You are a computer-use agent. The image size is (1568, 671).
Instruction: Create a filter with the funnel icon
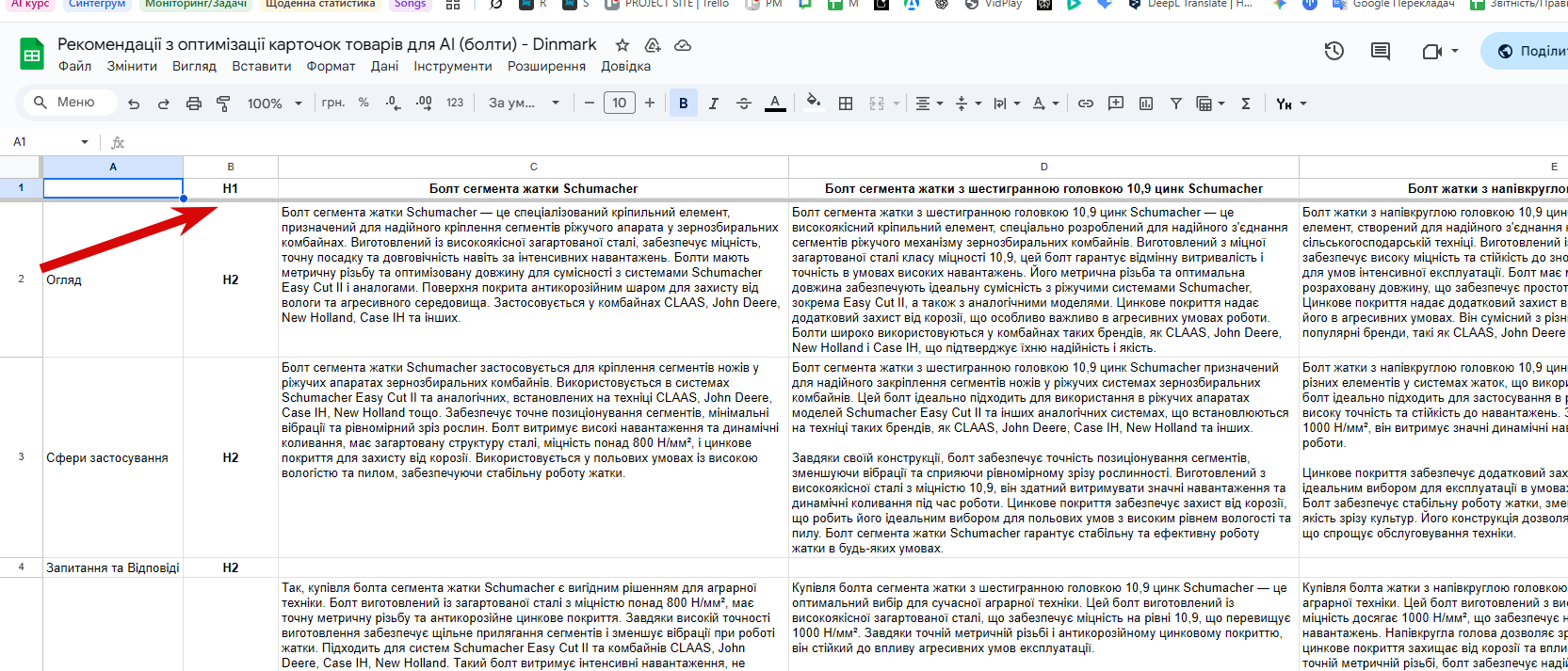[1176, 104]
